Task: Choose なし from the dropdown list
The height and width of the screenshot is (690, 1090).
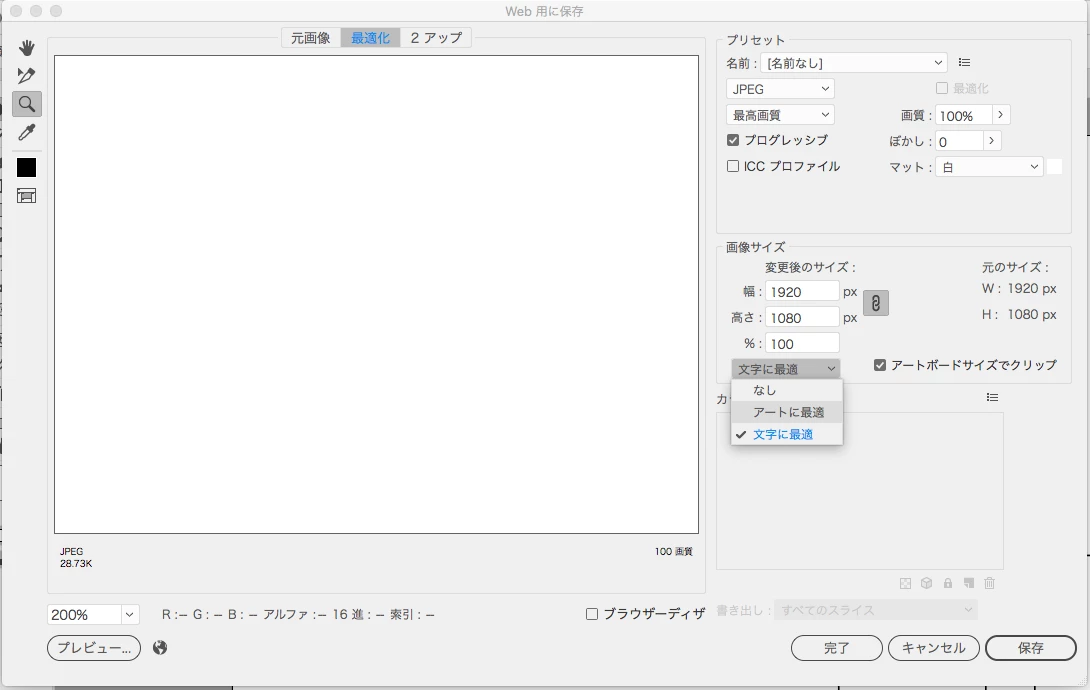Action: pos(787,391)
